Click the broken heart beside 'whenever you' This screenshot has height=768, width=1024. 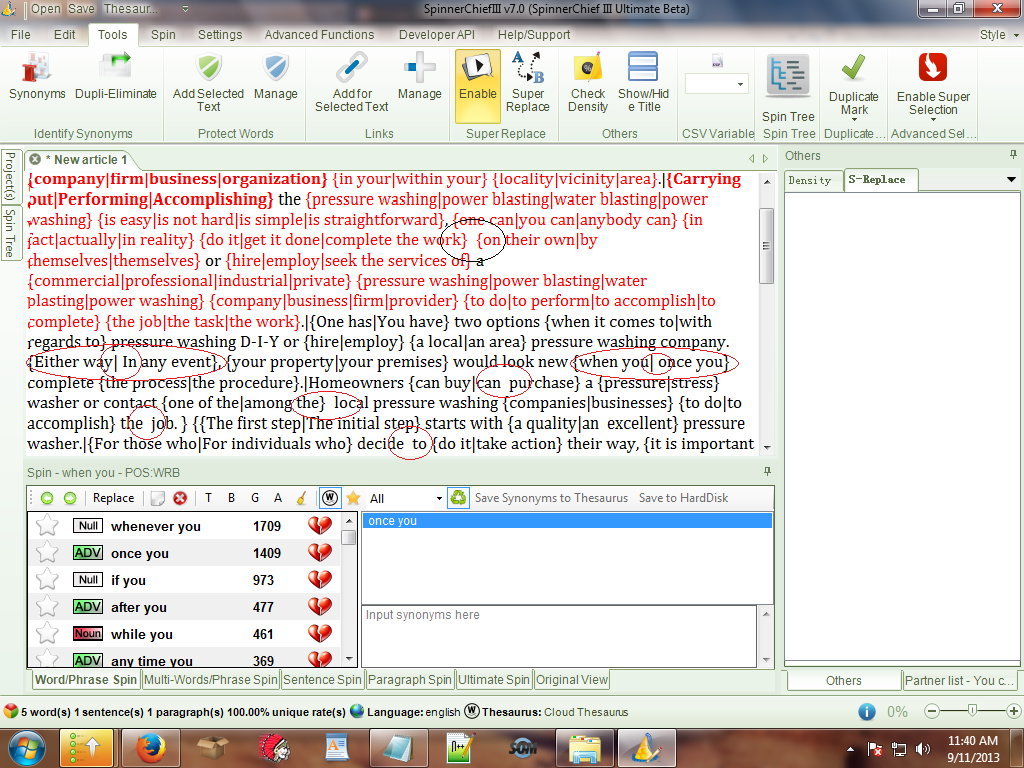[x=319, y=526]
